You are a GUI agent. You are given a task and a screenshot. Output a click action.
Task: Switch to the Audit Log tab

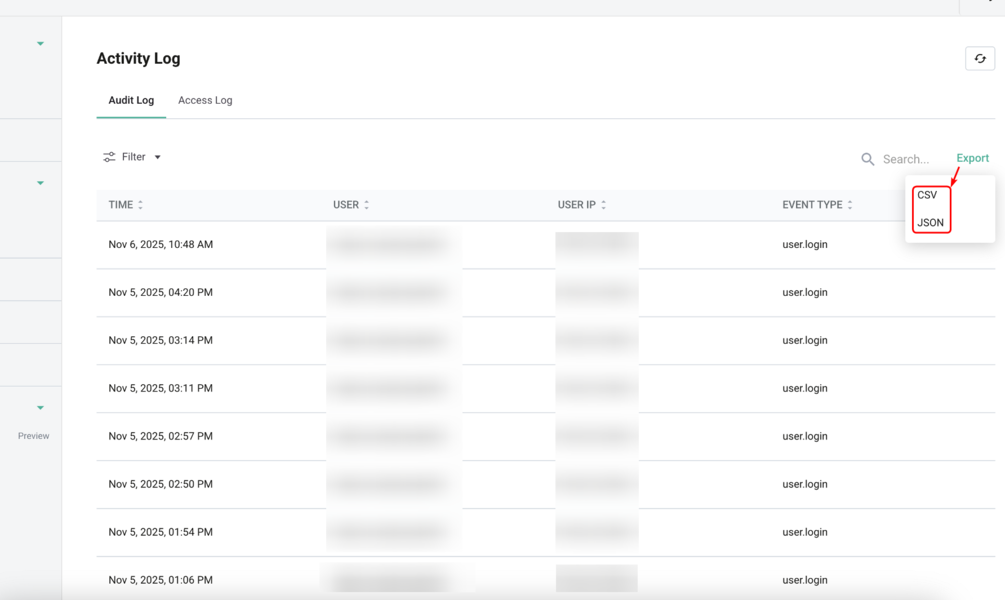(131, 100)
